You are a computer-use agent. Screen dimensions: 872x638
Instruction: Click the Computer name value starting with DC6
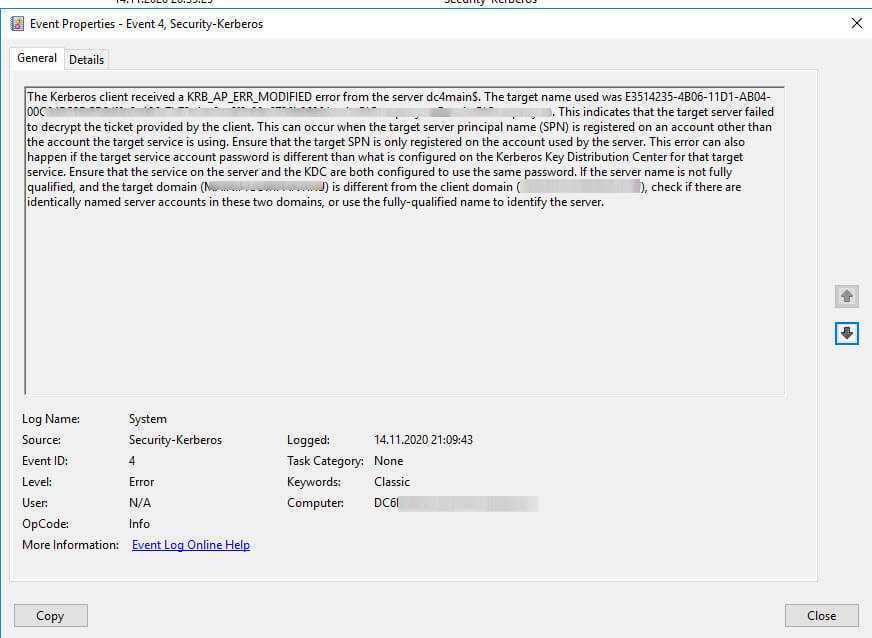click(455, 503)
